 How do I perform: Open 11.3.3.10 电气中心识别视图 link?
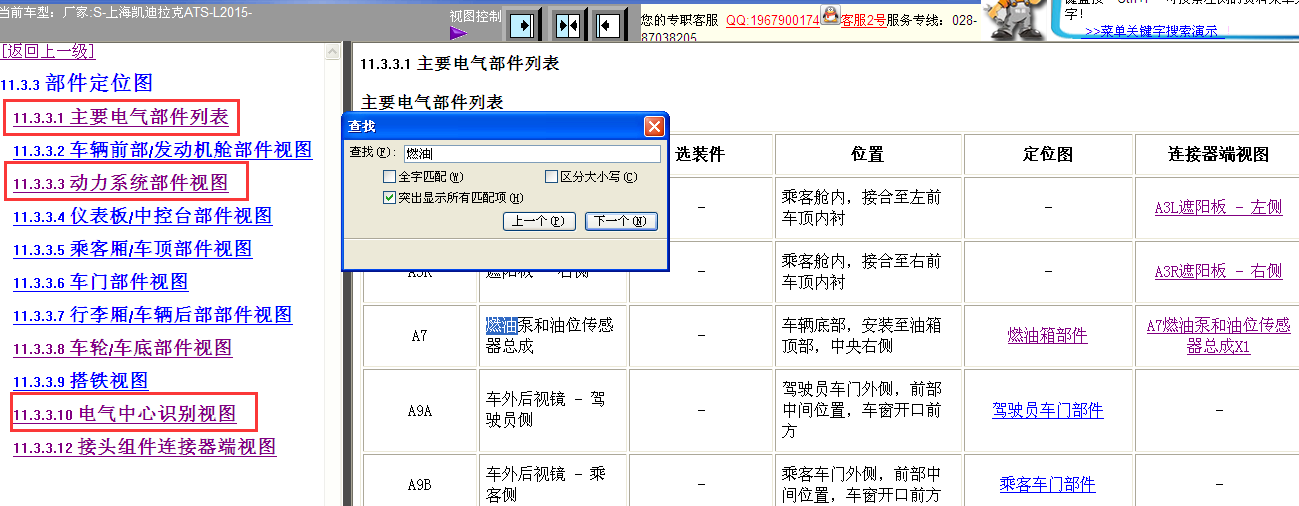(x=124, y=413)
